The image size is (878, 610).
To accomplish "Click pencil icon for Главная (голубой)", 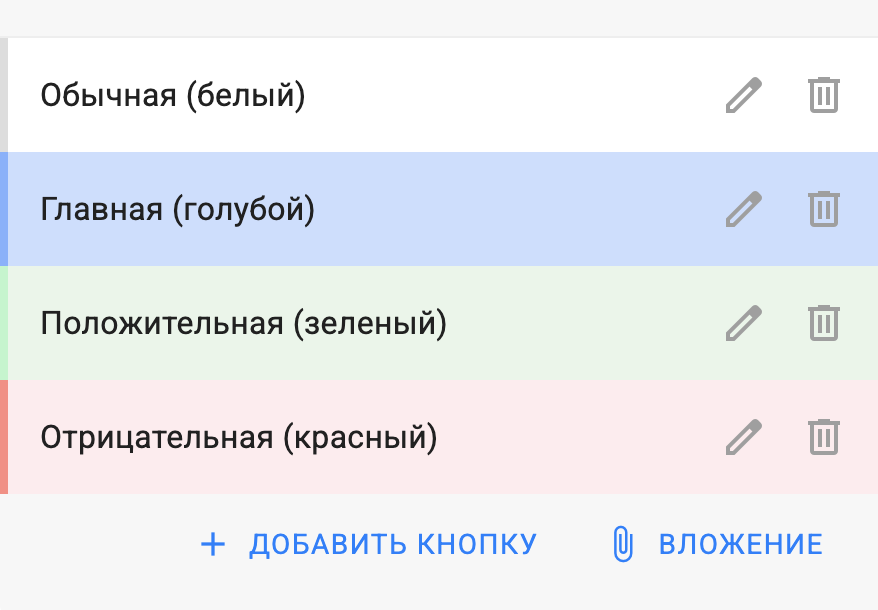I will (x=743, y=209).
